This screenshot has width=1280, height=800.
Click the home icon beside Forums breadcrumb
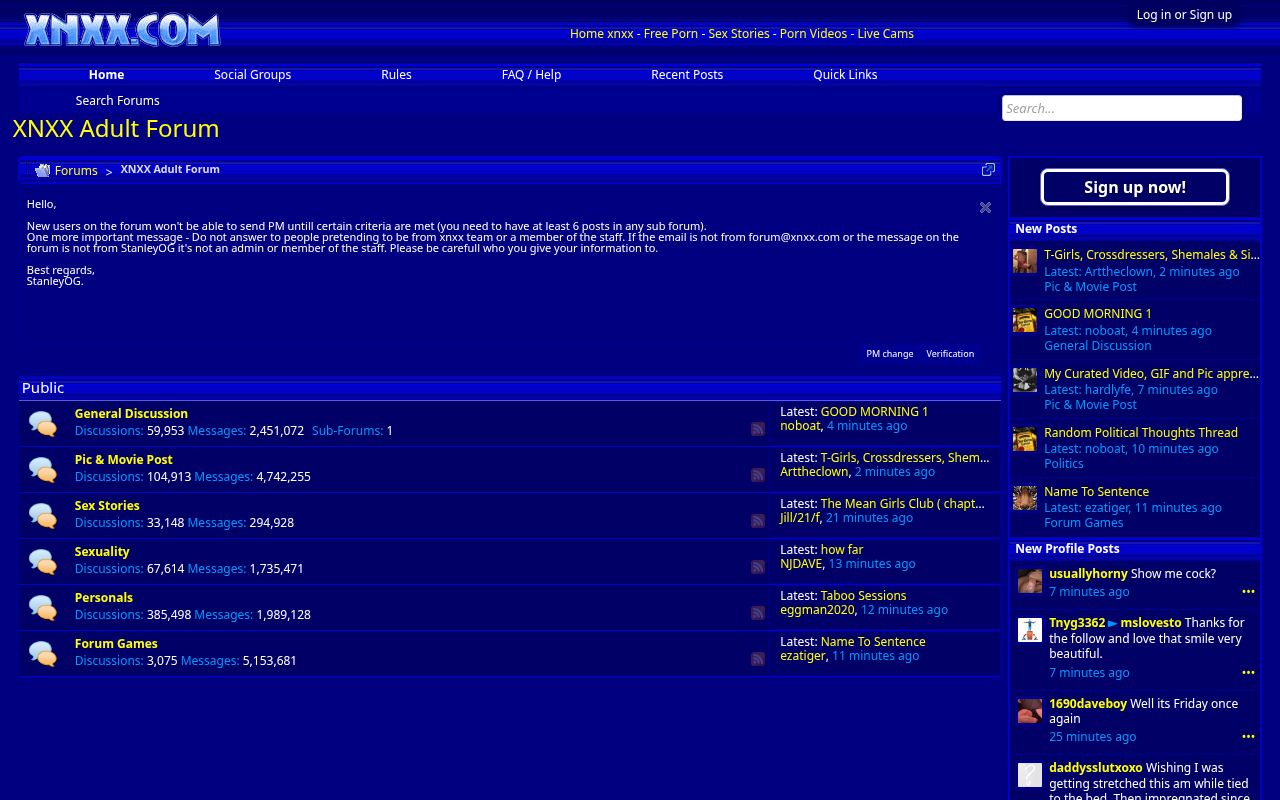42,171
